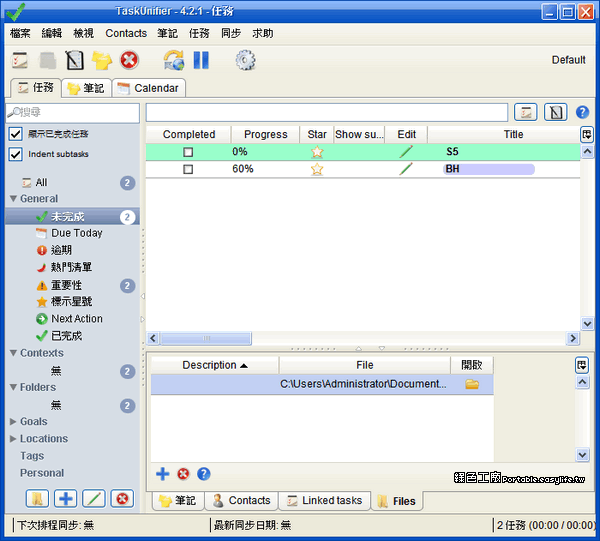This screenshot has width=600, height=541.
Task: Click the quick task input field
Action: [327, 112]
